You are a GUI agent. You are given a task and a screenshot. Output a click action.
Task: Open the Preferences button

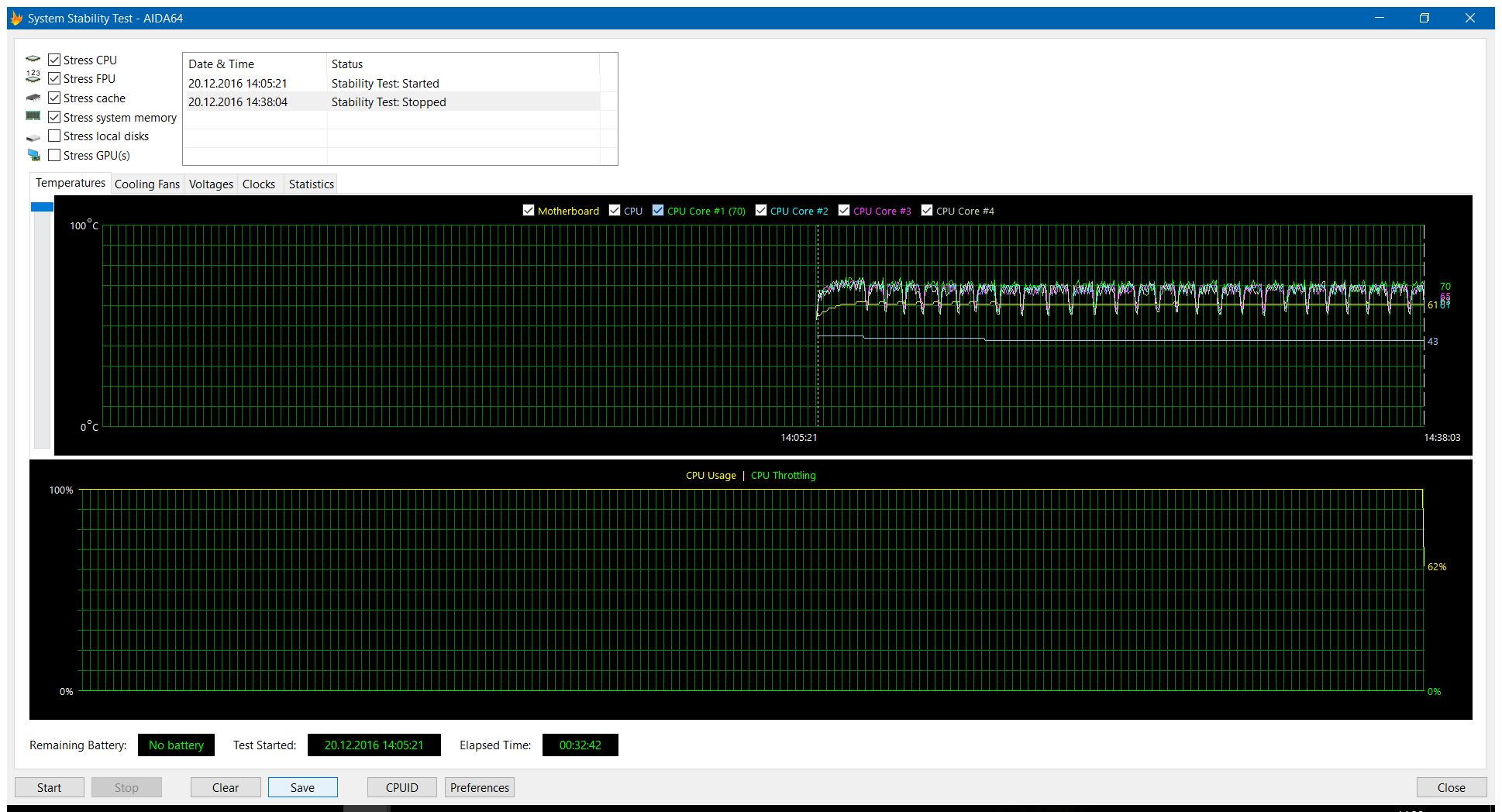(480, 787)
